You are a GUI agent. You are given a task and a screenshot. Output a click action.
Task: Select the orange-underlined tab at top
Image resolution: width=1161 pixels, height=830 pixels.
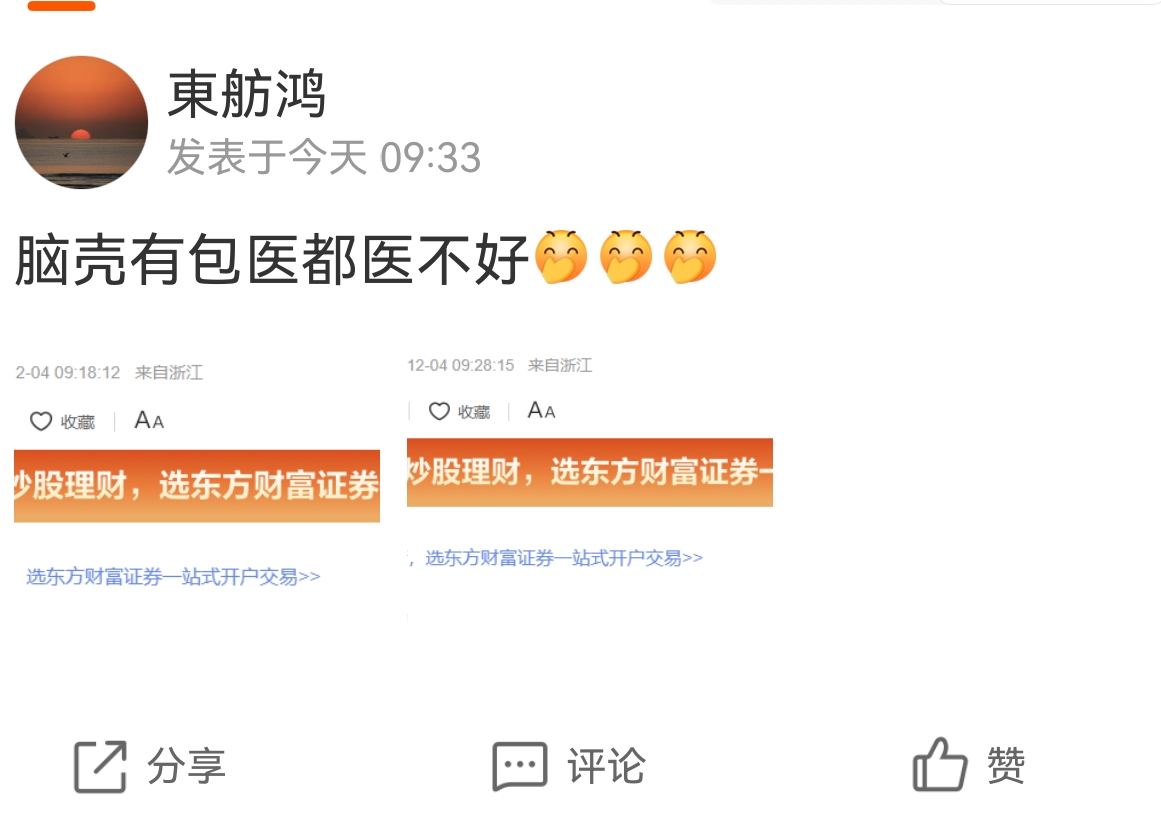tap(61, 6)
